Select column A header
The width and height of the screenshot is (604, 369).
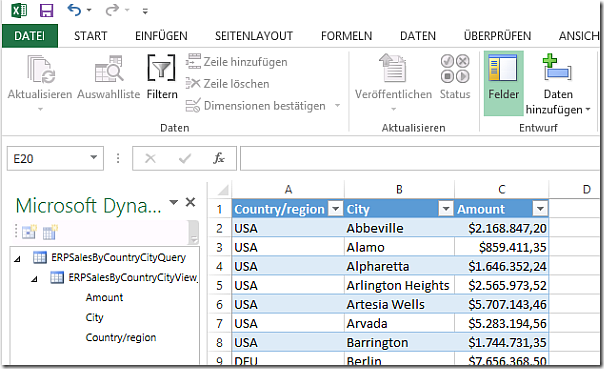click(288, 190)
